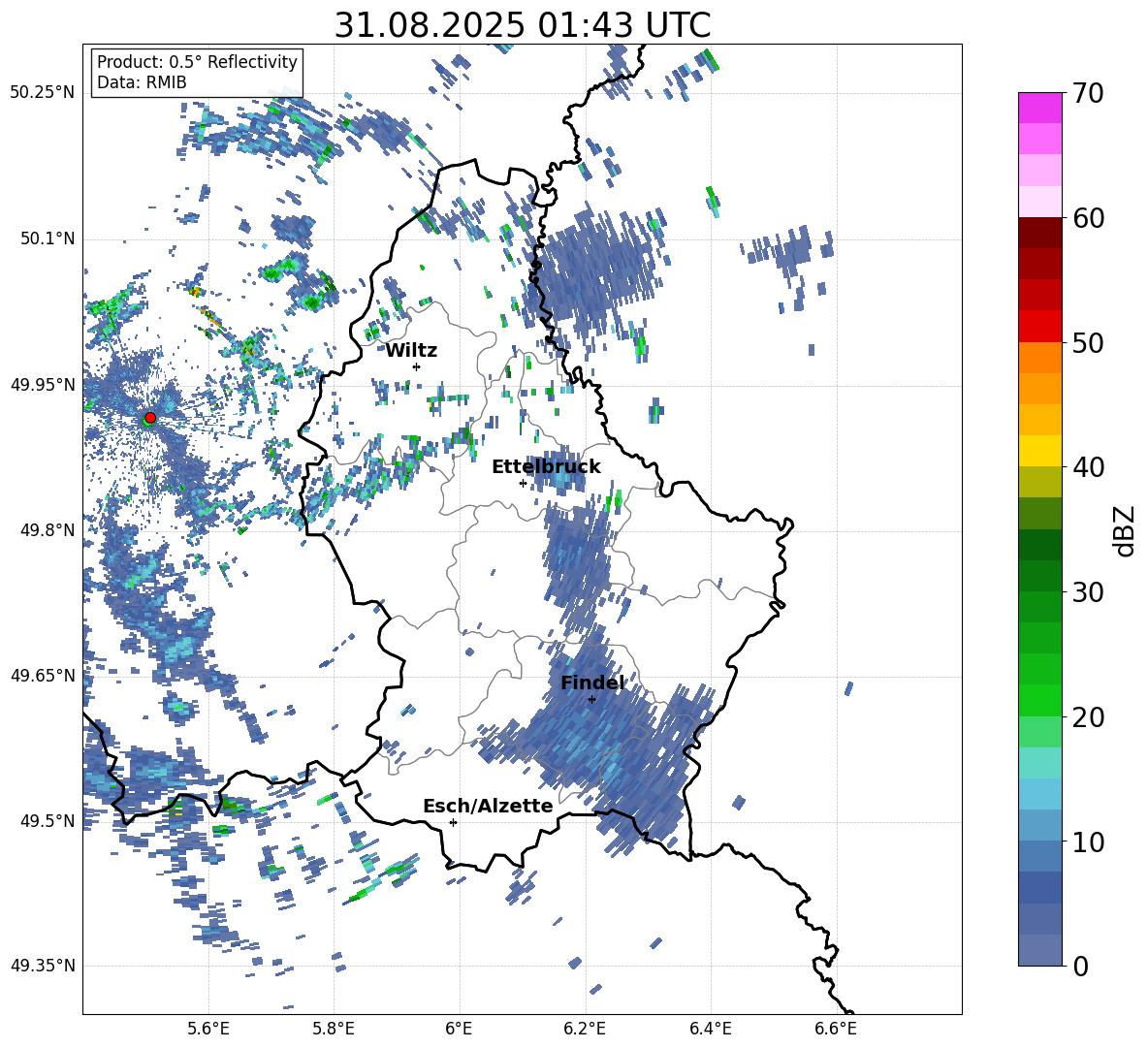Image resolution: width=1148 pixels, height=1048 pixels.
Task: Pick the yellow swatch above the 40 tick
Action: tap(1039, 451)
